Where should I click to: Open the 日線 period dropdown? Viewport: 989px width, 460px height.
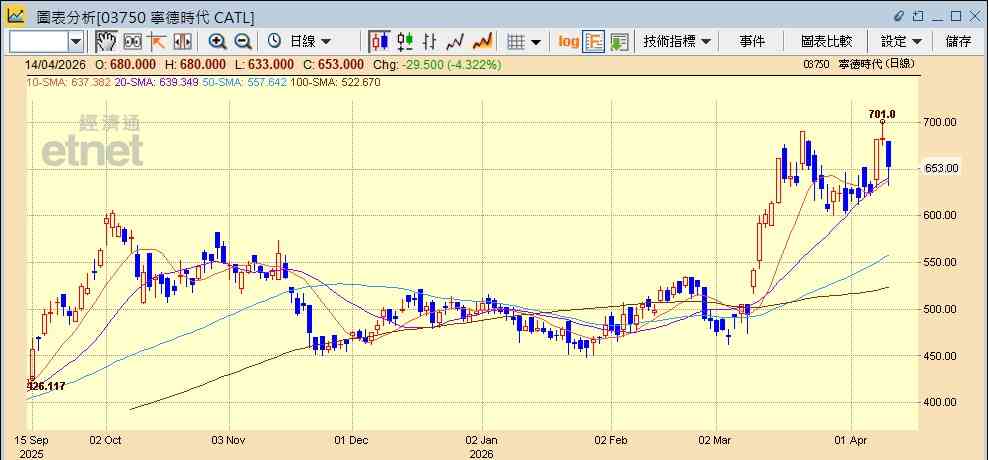(x=310, y=42)
